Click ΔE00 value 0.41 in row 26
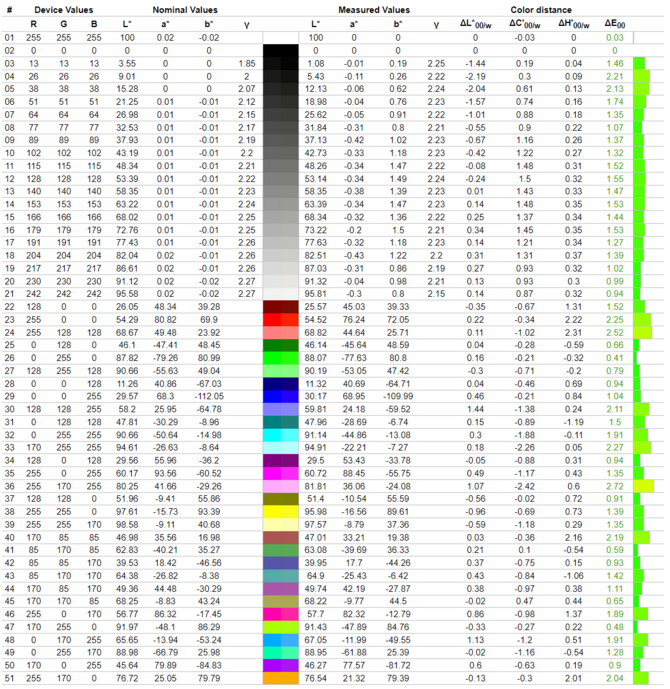 pyautogui.click(x=615, y=358)
